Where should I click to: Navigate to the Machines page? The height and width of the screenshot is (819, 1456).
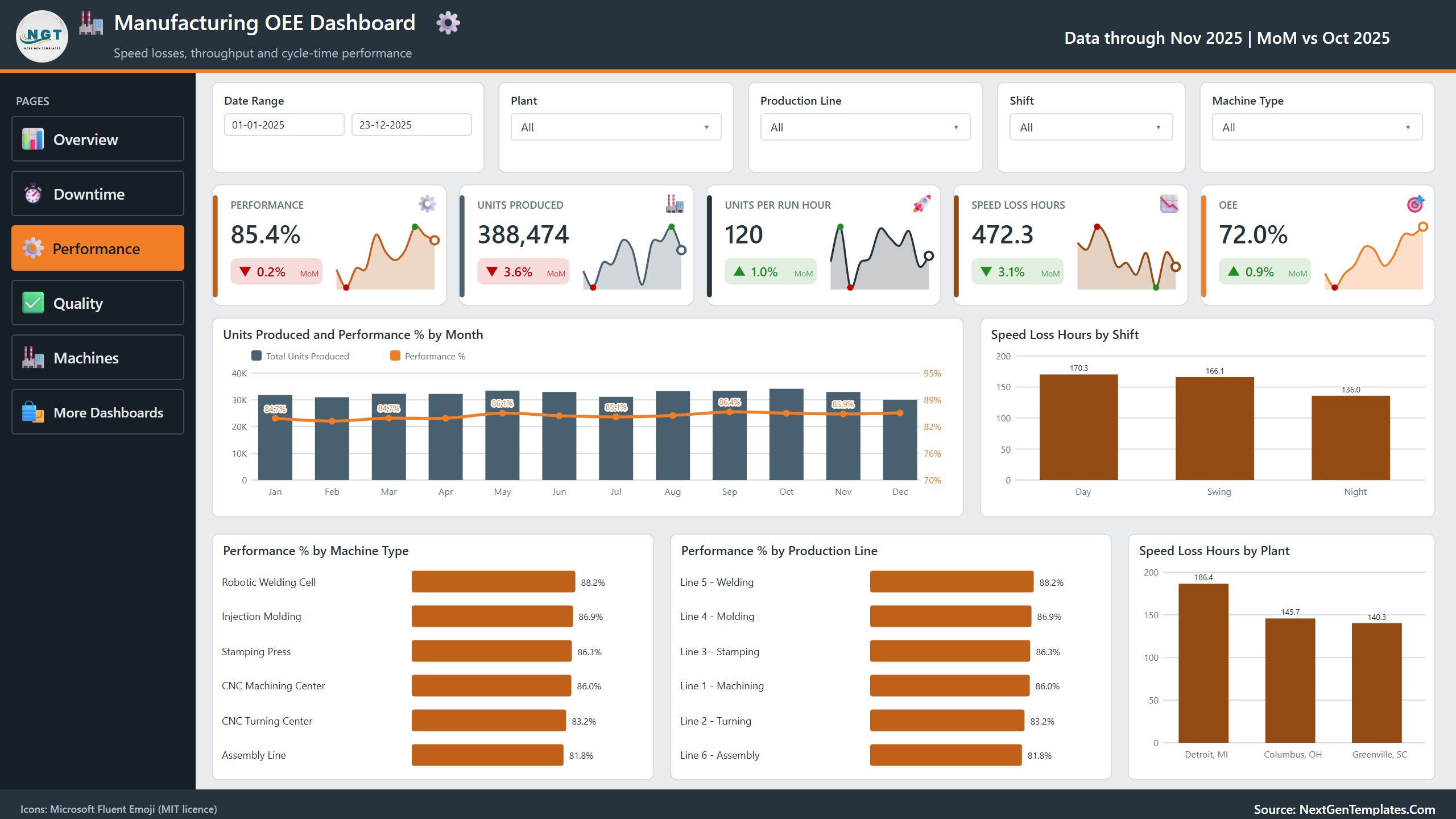click(x=98, y=357)
